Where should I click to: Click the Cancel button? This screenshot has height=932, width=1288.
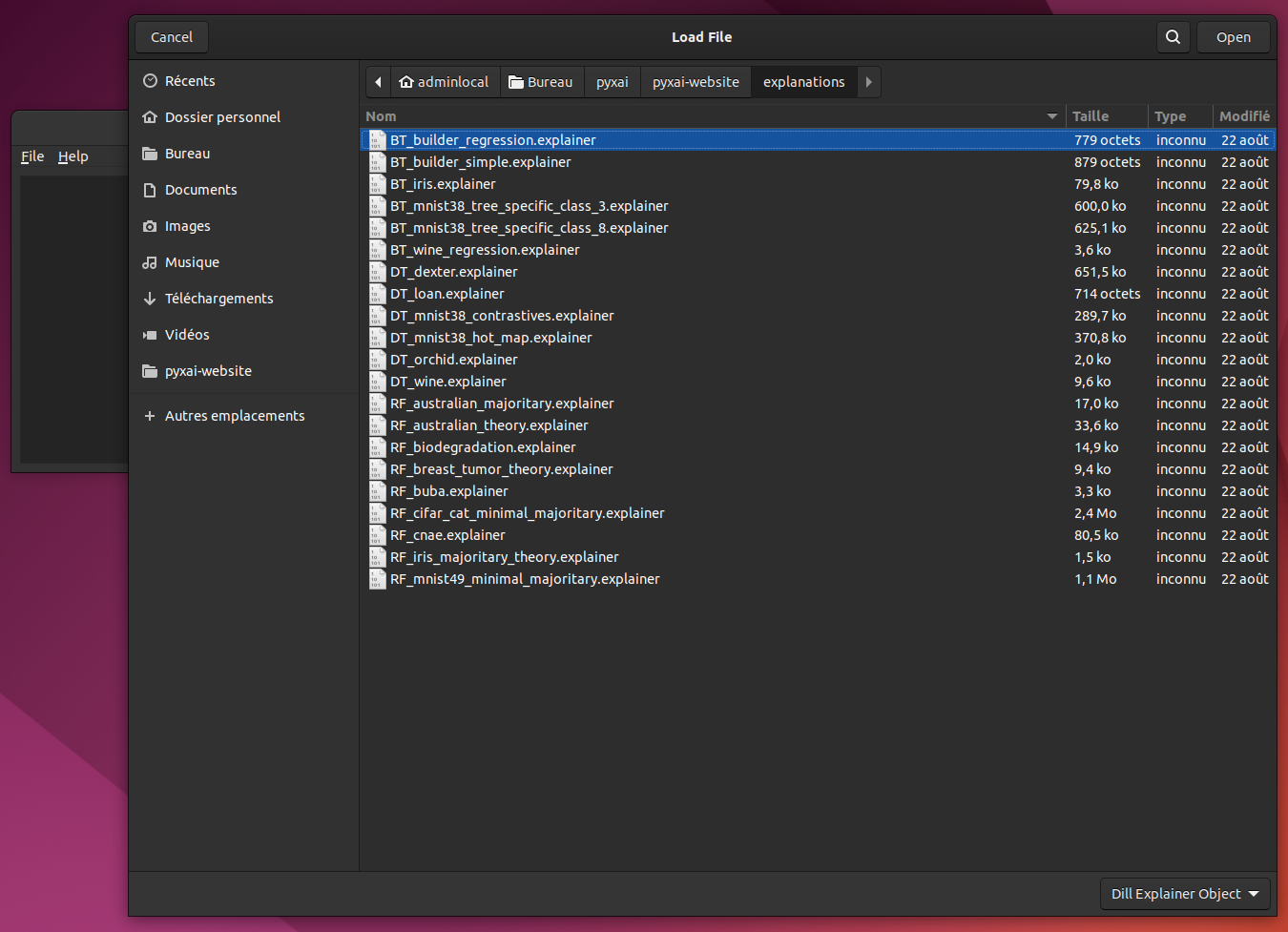(171, 36)
